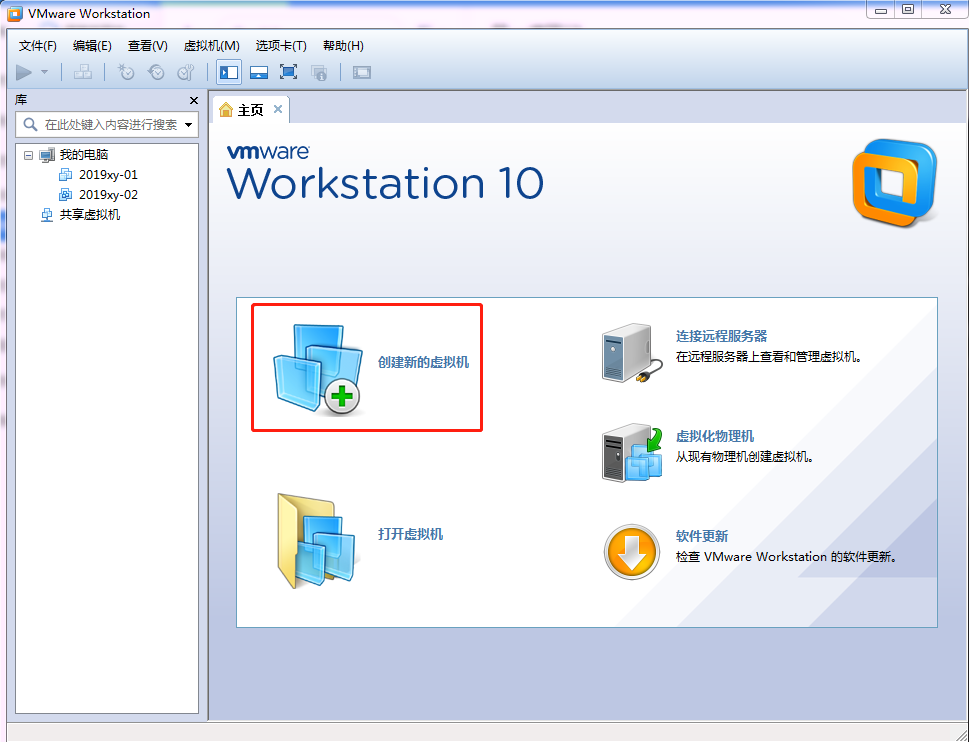Minimize the VMware Workstation window
Image resolution: width=969 pixels, height=742 pixels.
click(881, 10)
